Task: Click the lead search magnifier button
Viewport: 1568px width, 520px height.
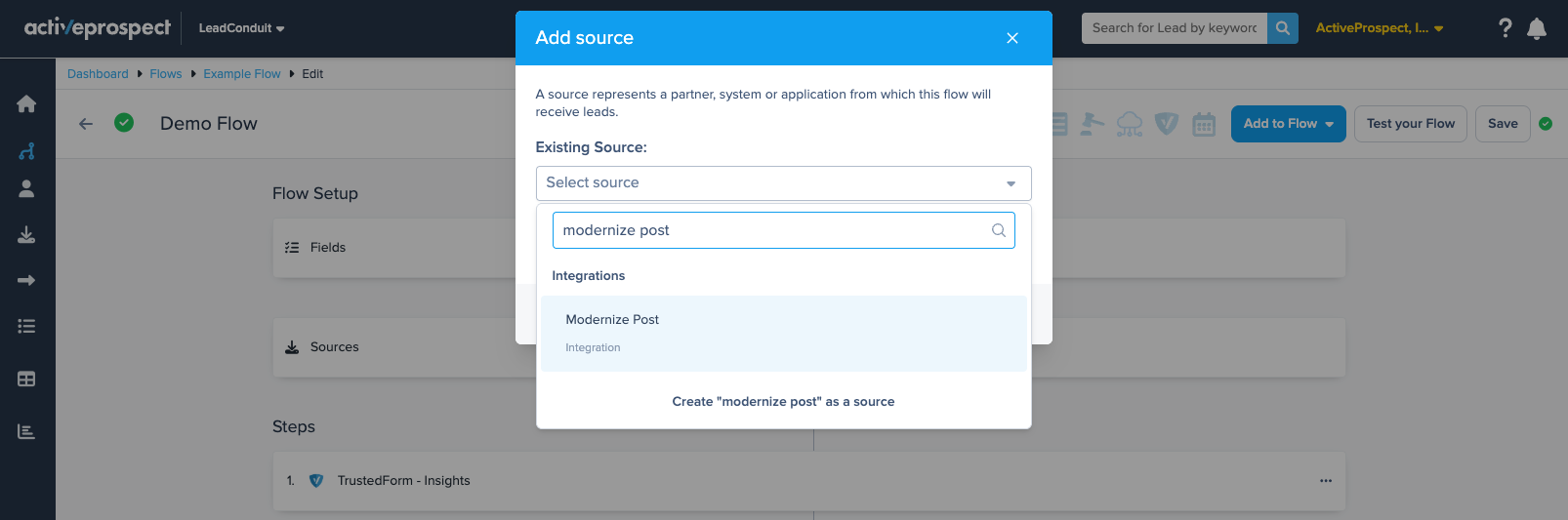Action: (x=1283, y=28)
